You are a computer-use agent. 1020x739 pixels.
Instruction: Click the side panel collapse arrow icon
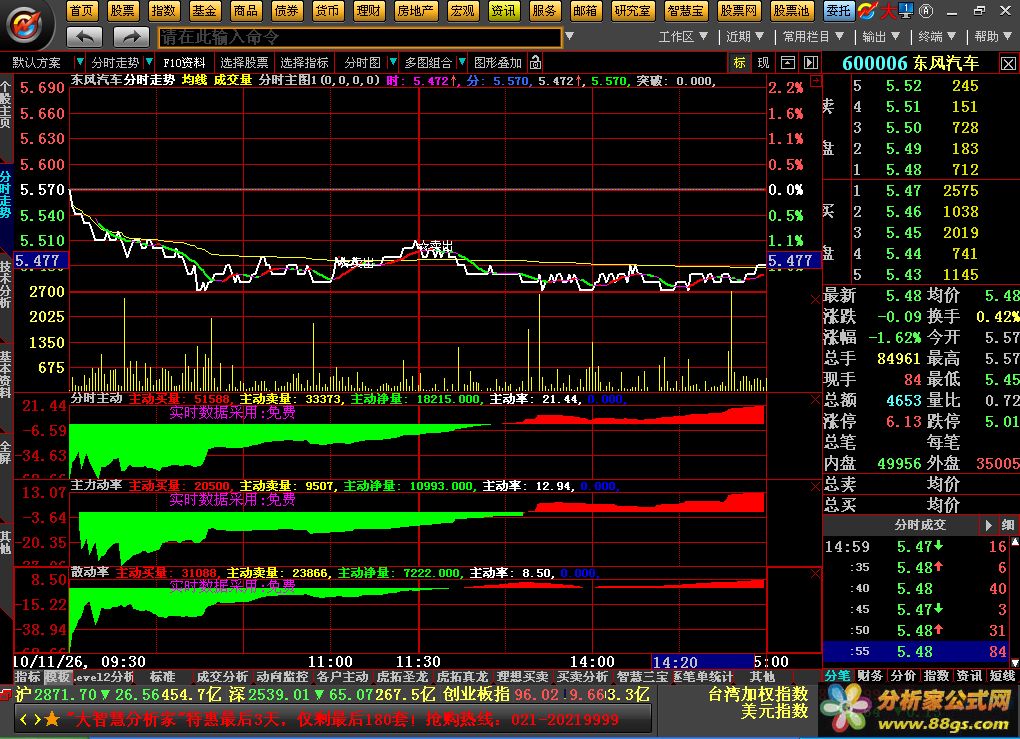pyautogui.click(x=811, y=62)
